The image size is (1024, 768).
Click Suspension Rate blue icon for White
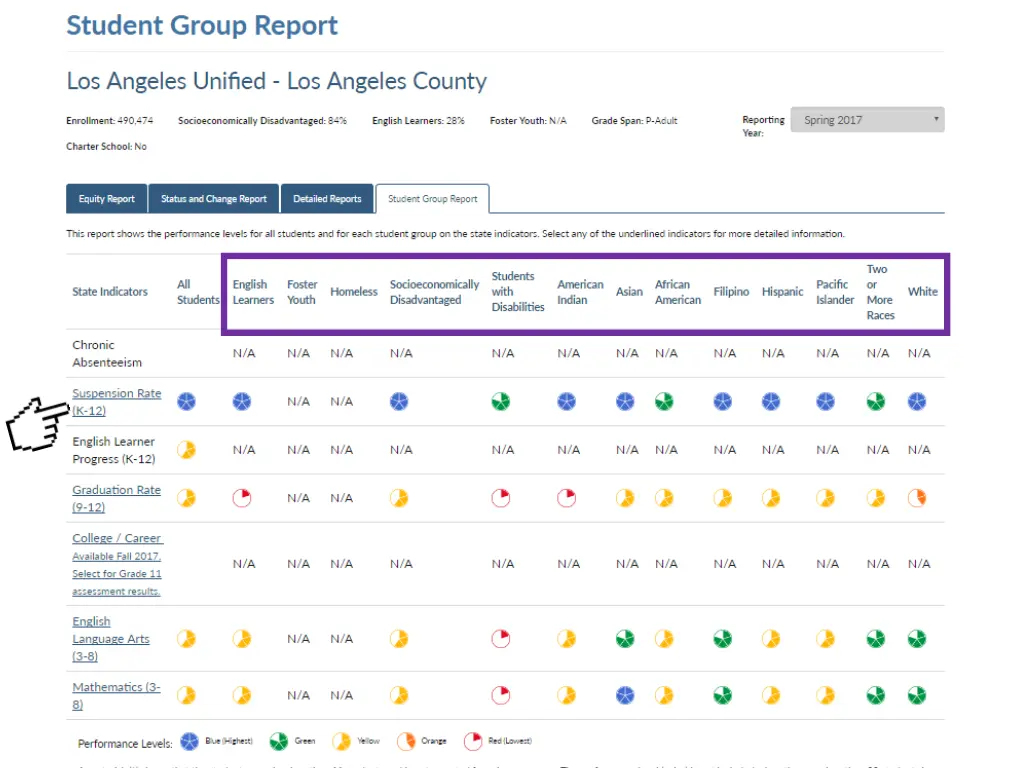[917, 401]
